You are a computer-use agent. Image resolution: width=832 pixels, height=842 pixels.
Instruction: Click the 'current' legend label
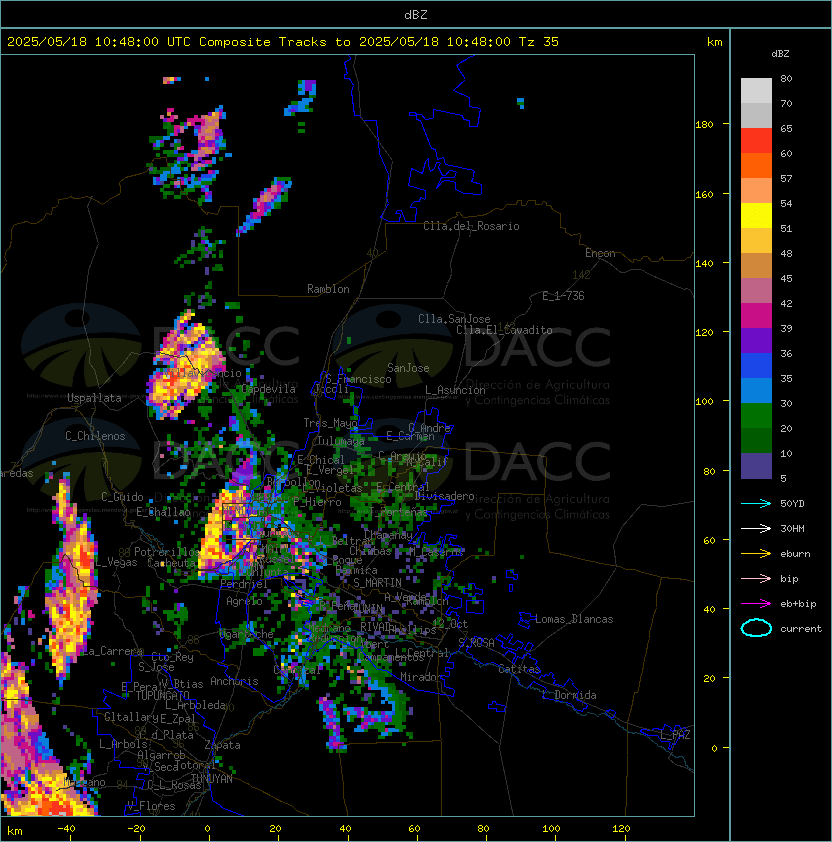click(x=801, y=629)
